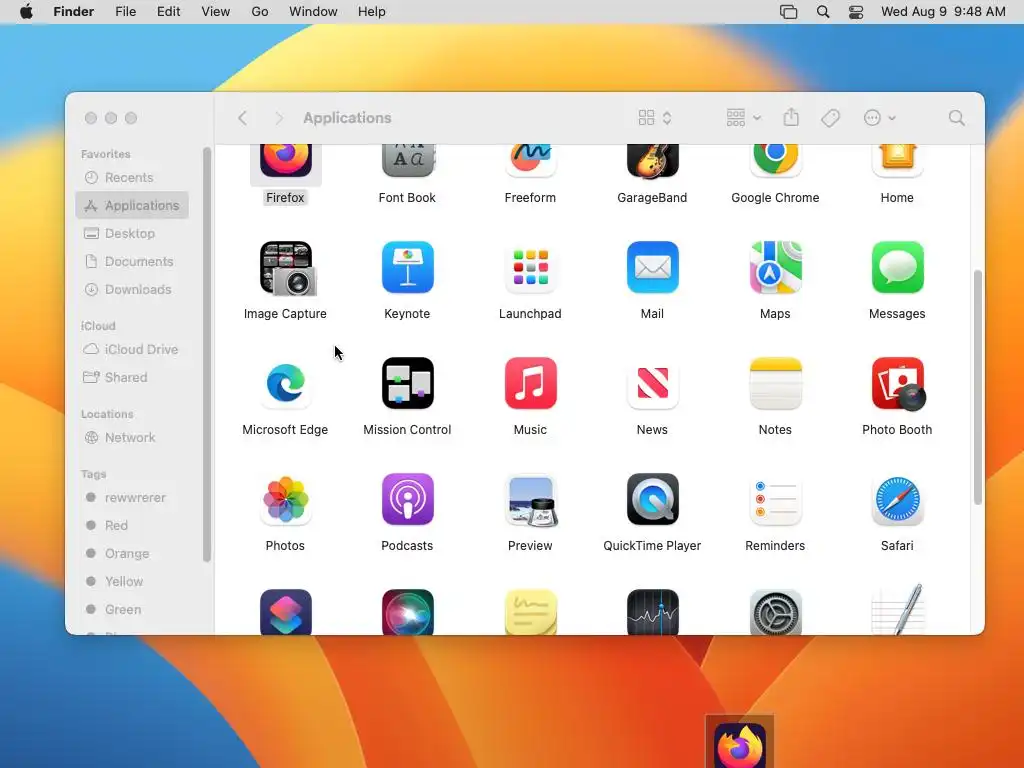Image resolution: width=1024 pixels, height=768 pixels.
Task: Open Shared in the sidebar
Action: click(133, 378)
